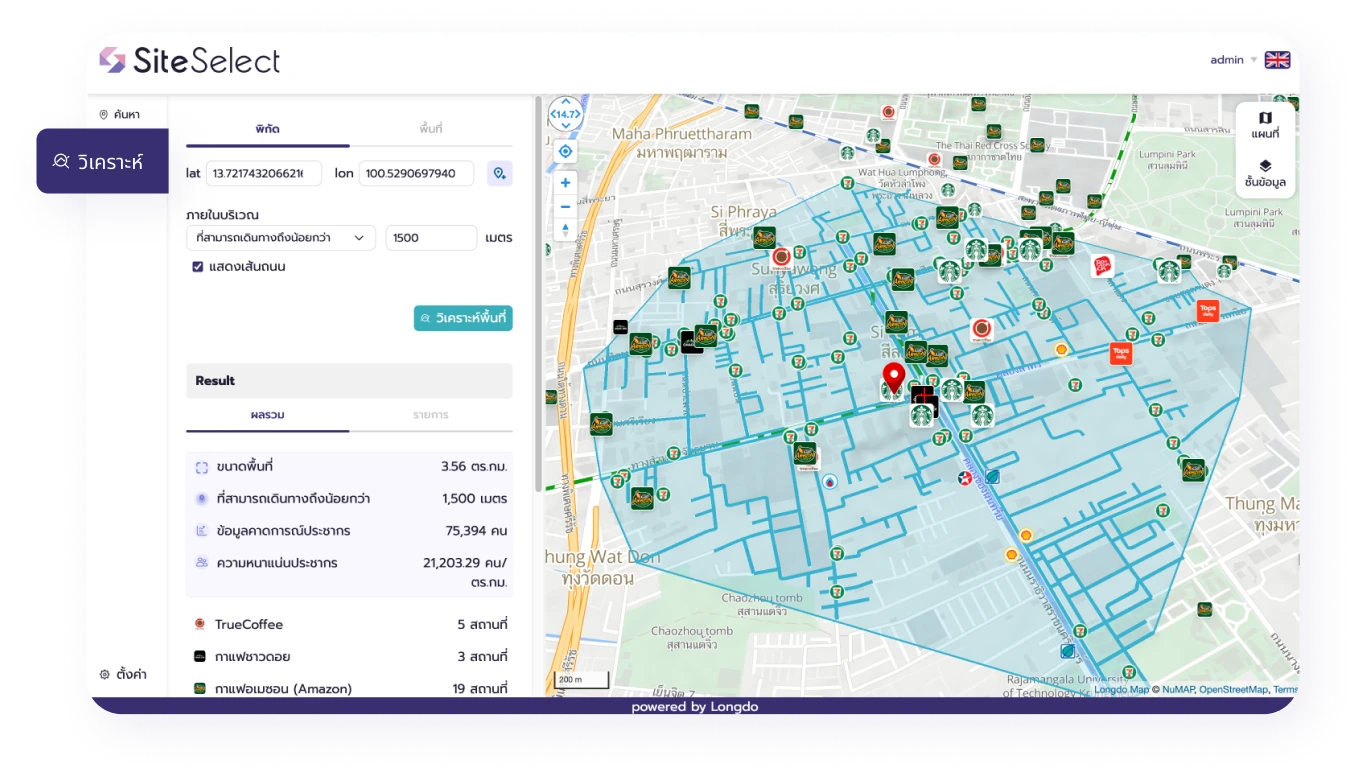Click the TrueCoffee row icon
Viewport: 1358px width, 776px height.
click(200, 624)
